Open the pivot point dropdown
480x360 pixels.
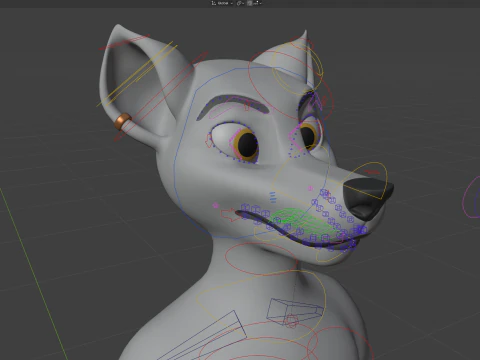click(240, 3)
